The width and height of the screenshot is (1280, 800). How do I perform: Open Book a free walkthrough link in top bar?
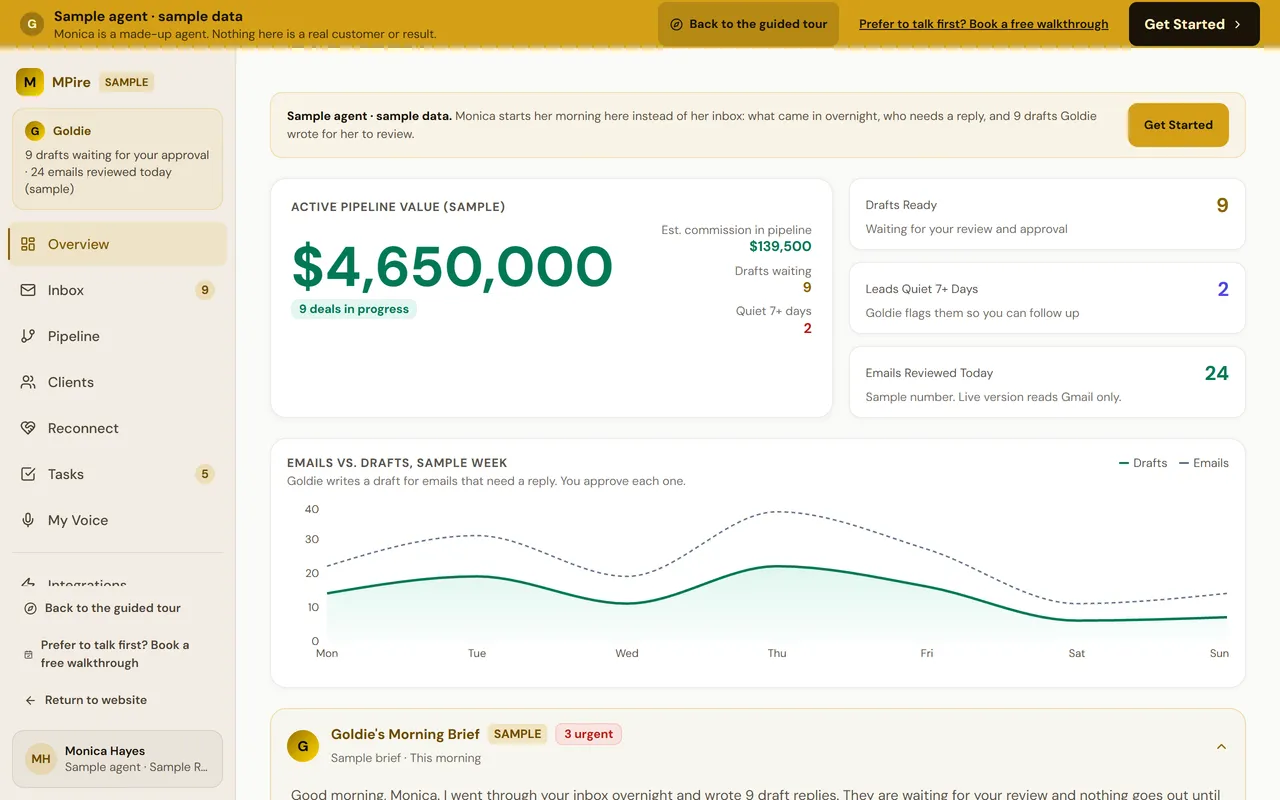(x=983, y=24)
